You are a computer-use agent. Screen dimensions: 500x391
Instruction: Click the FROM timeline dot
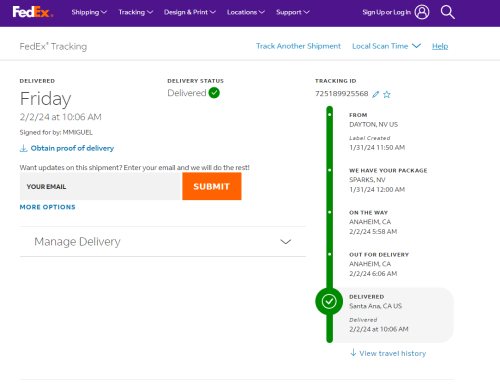tap(330, 115)
